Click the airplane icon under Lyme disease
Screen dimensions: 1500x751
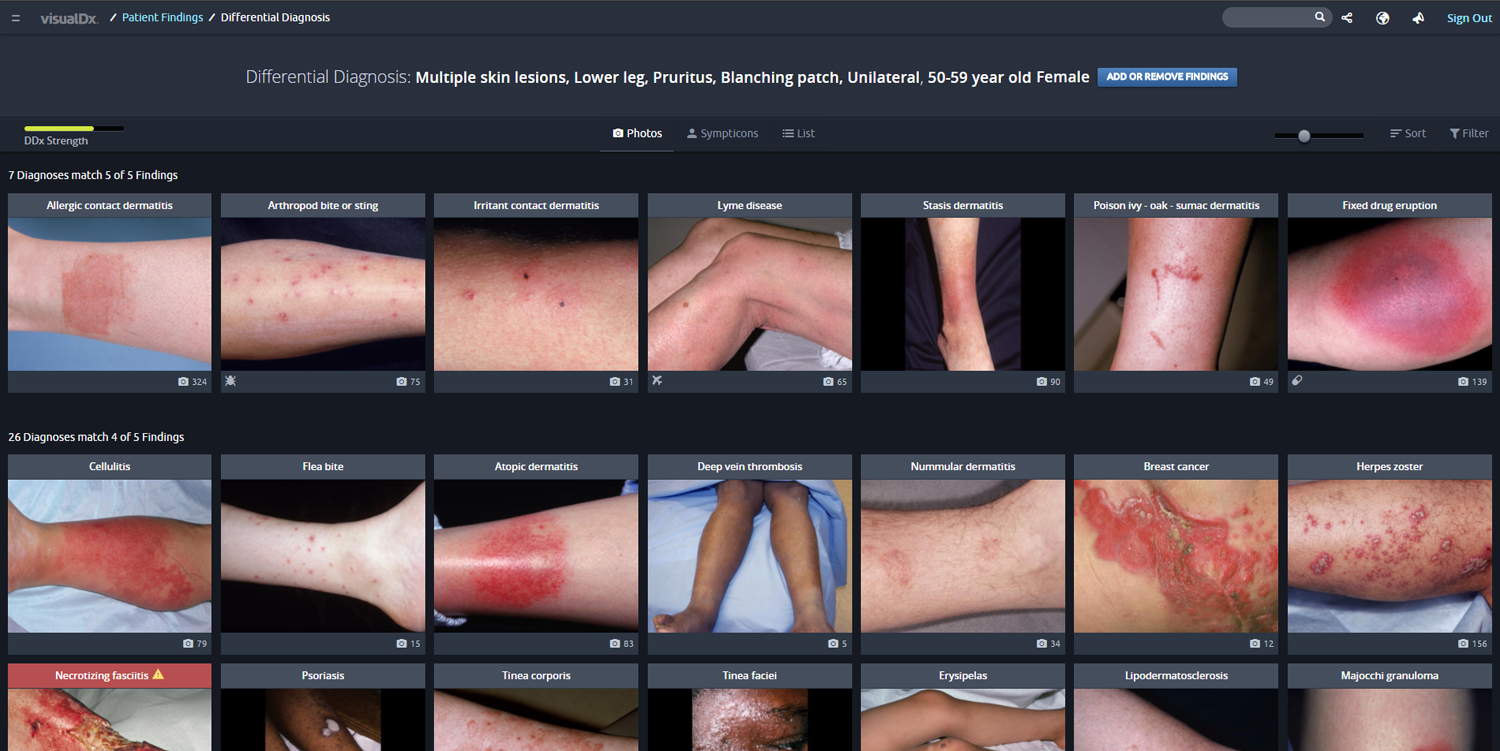click(657, 381)
